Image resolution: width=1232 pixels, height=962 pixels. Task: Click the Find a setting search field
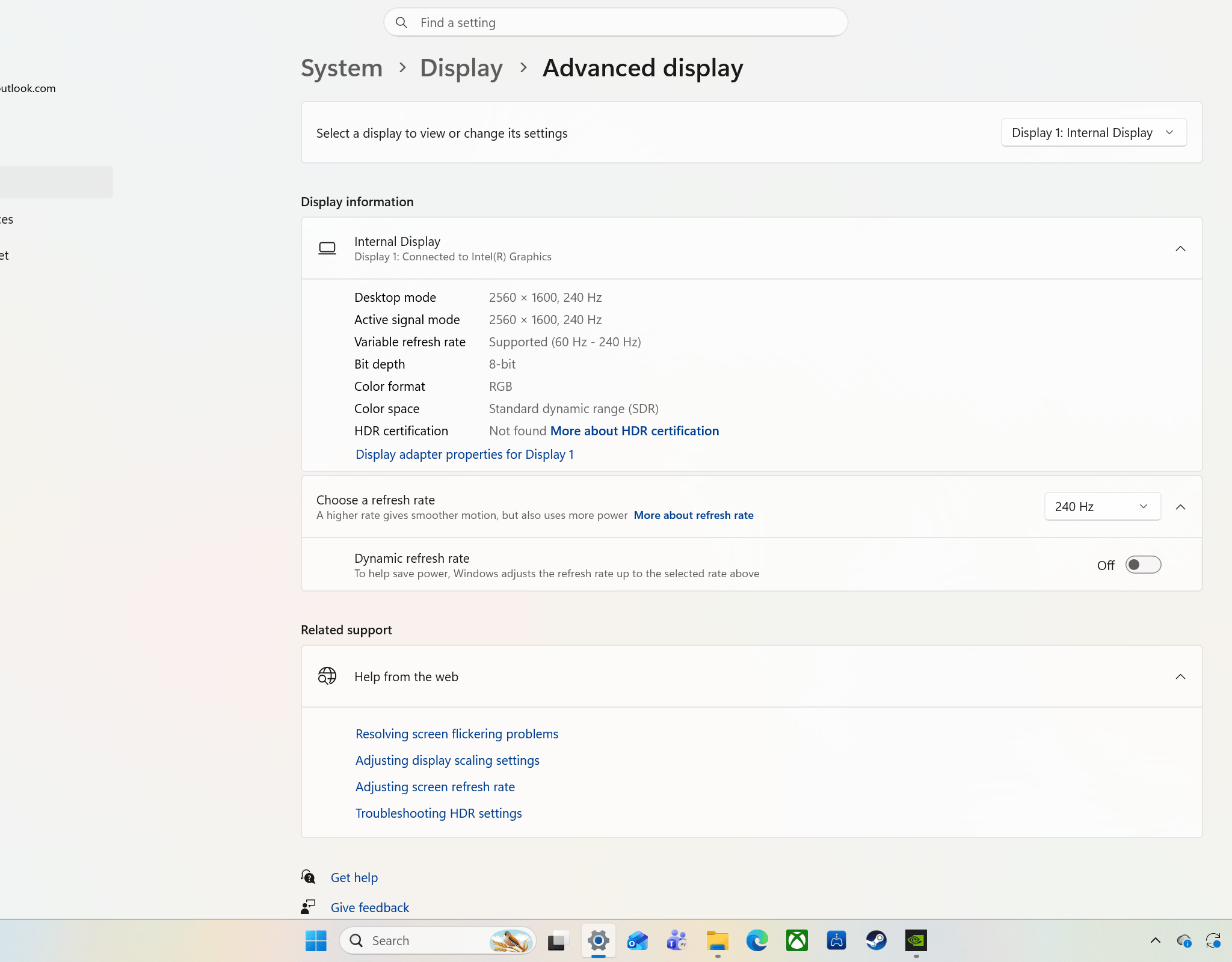pyautogui.click(x=615, y=22)
